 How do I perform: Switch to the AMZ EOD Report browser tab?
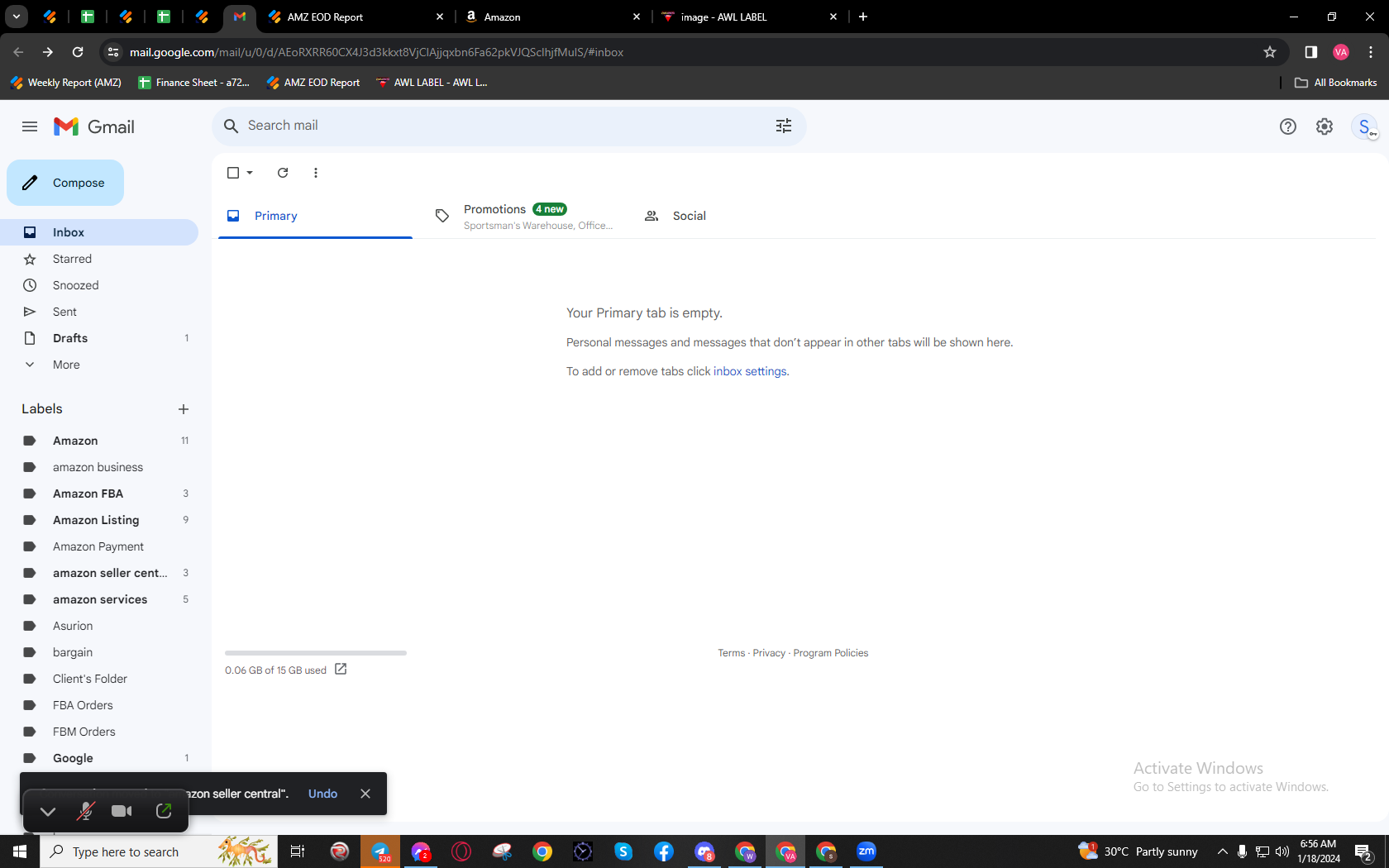coord(356,17)
